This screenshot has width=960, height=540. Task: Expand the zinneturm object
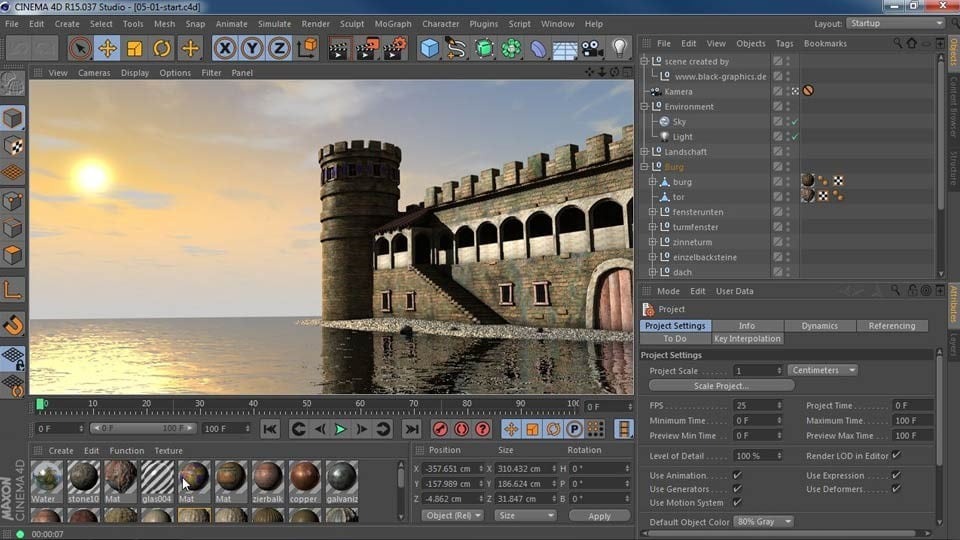[653, 242]
